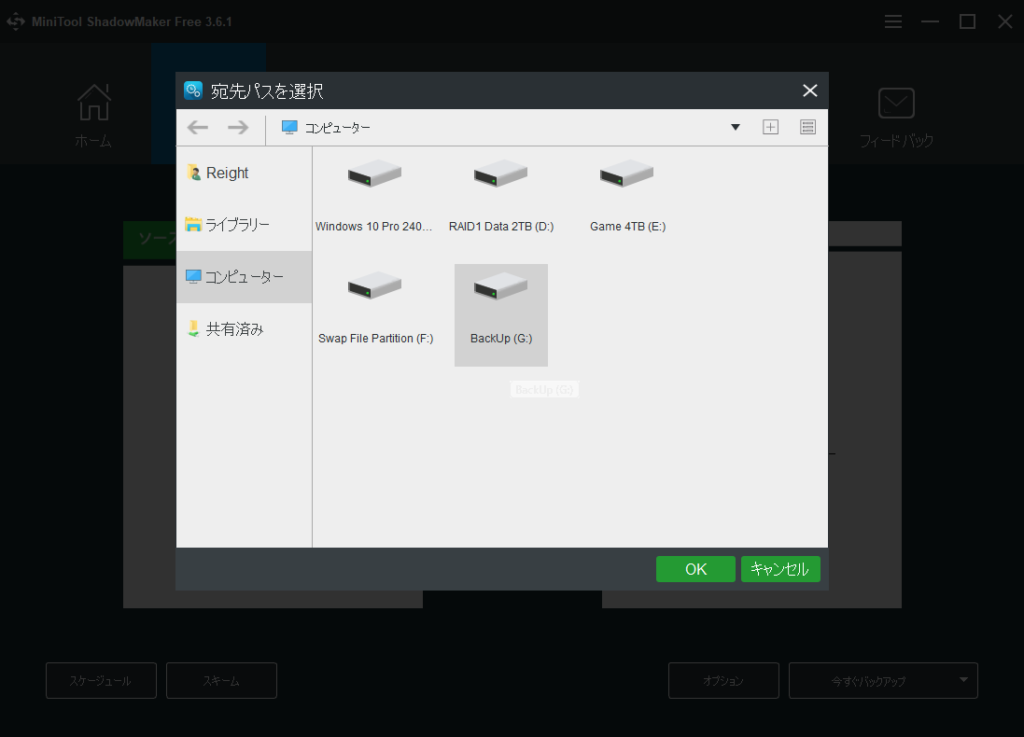Click the キャンセル button
This screenshot has height=737, width=1024.
click(780, 569)
